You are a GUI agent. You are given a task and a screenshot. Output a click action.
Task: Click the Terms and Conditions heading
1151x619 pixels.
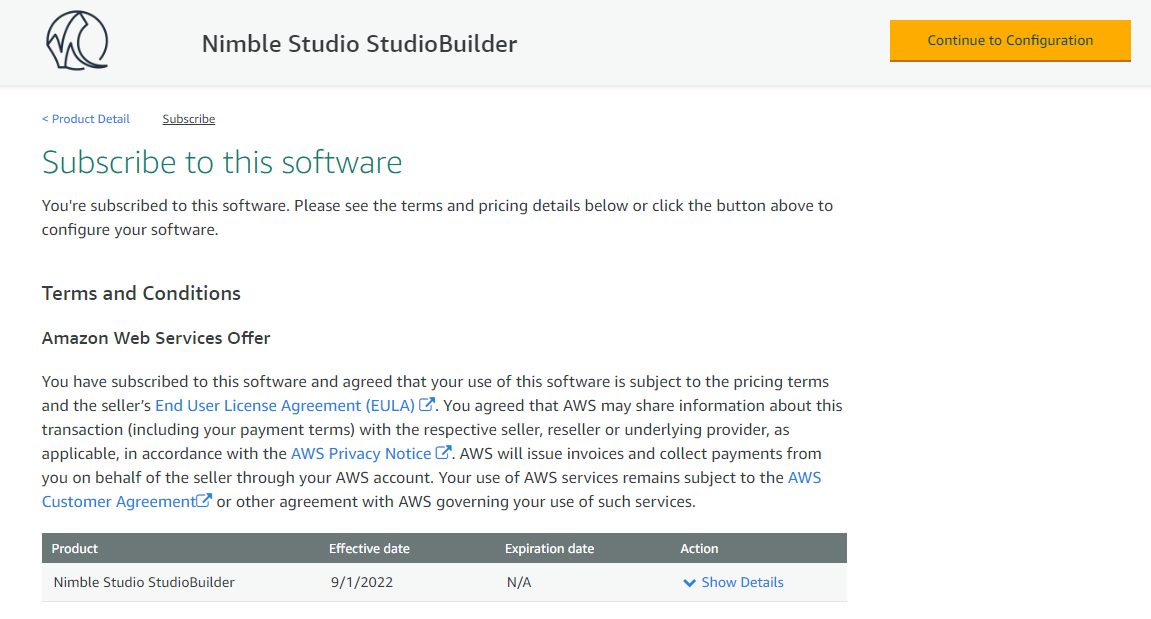[141, 293]
